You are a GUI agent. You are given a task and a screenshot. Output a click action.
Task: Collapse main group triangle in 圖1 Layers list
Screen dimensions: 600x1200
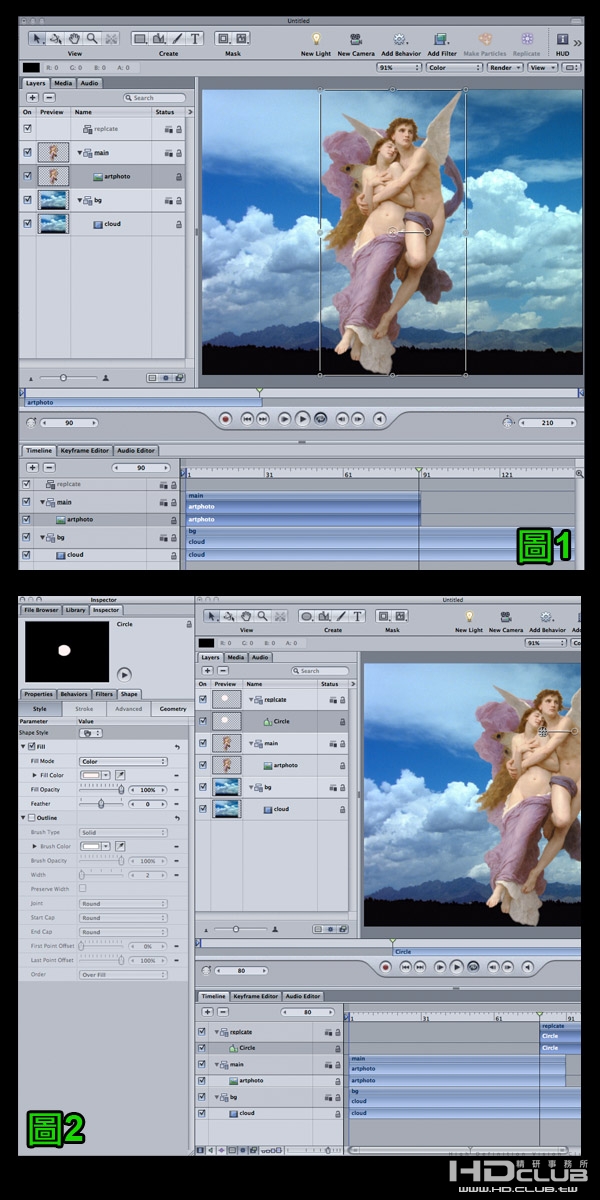(80, 153)
